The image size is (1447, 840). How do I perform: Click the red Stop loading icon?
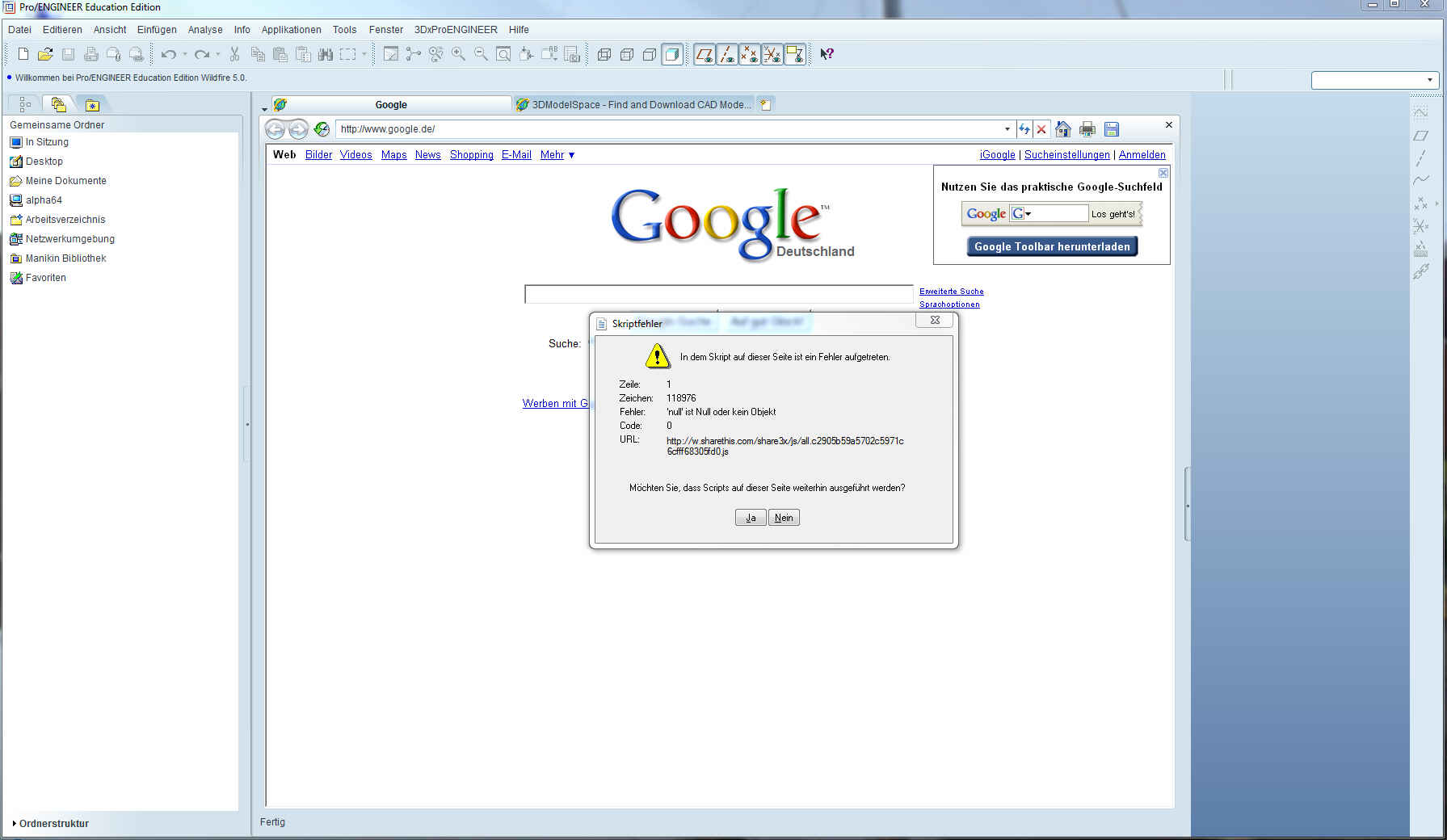coord(1041,129)
